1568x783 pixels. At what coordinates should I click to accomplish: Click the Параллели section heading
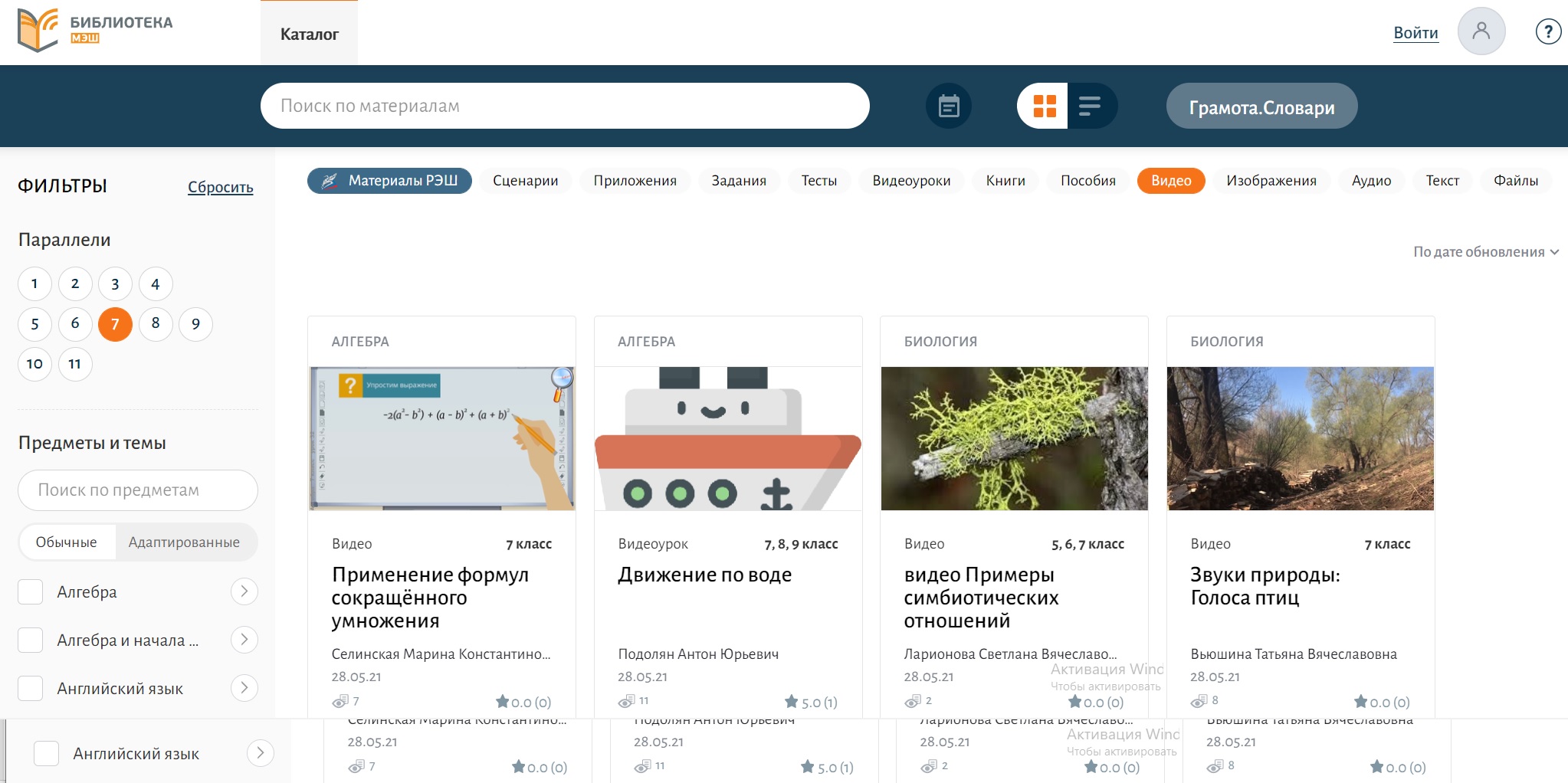[x=64, y=240]
